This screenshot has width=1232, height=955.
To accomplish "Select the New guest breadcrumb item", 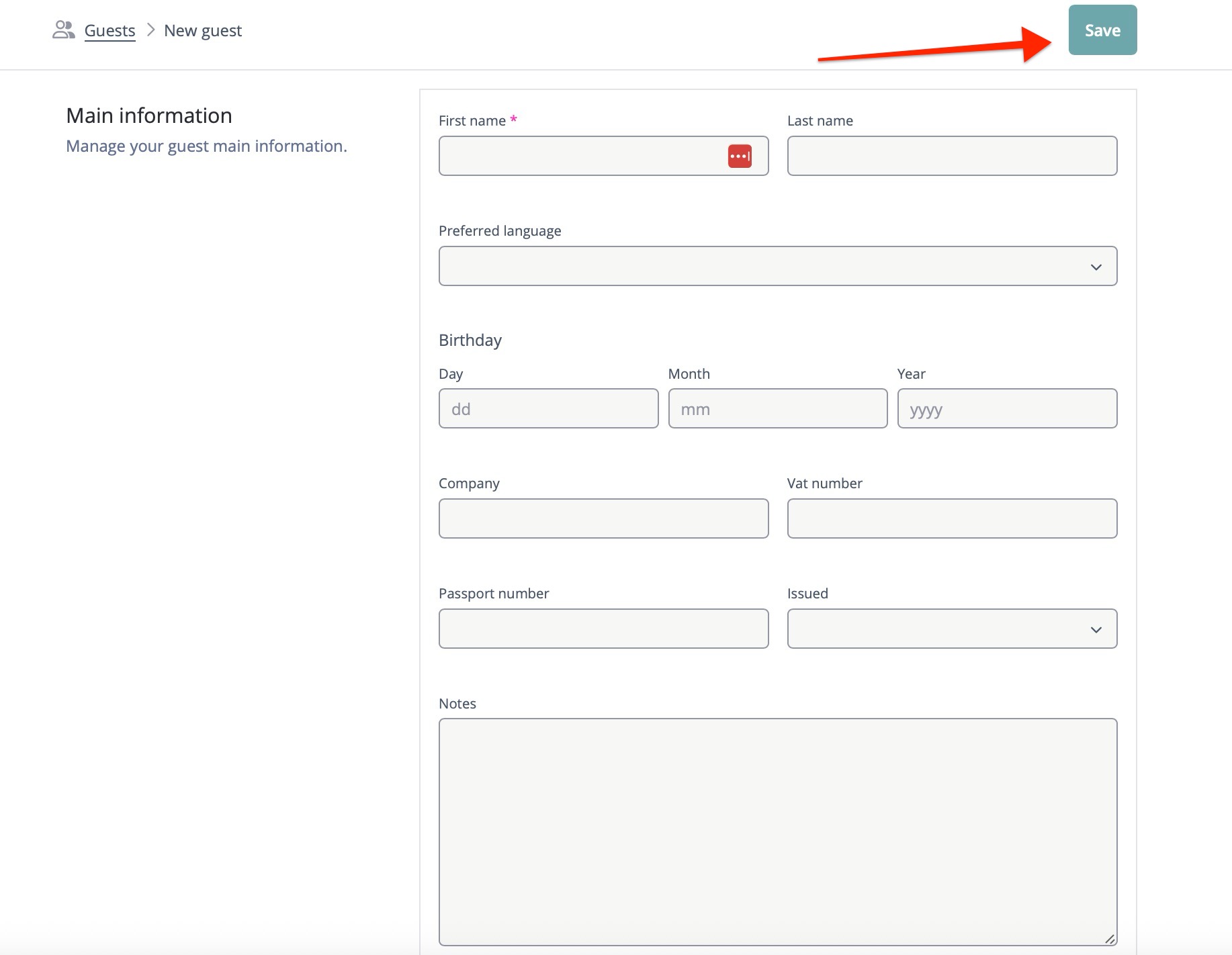I will coord(203,31).
